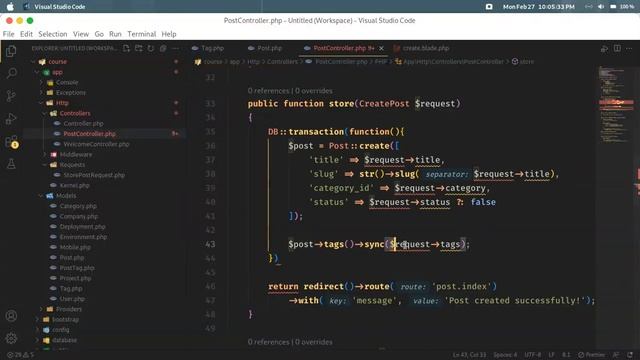Click Ln 43 cursor position in status bar

coord(468,355)
